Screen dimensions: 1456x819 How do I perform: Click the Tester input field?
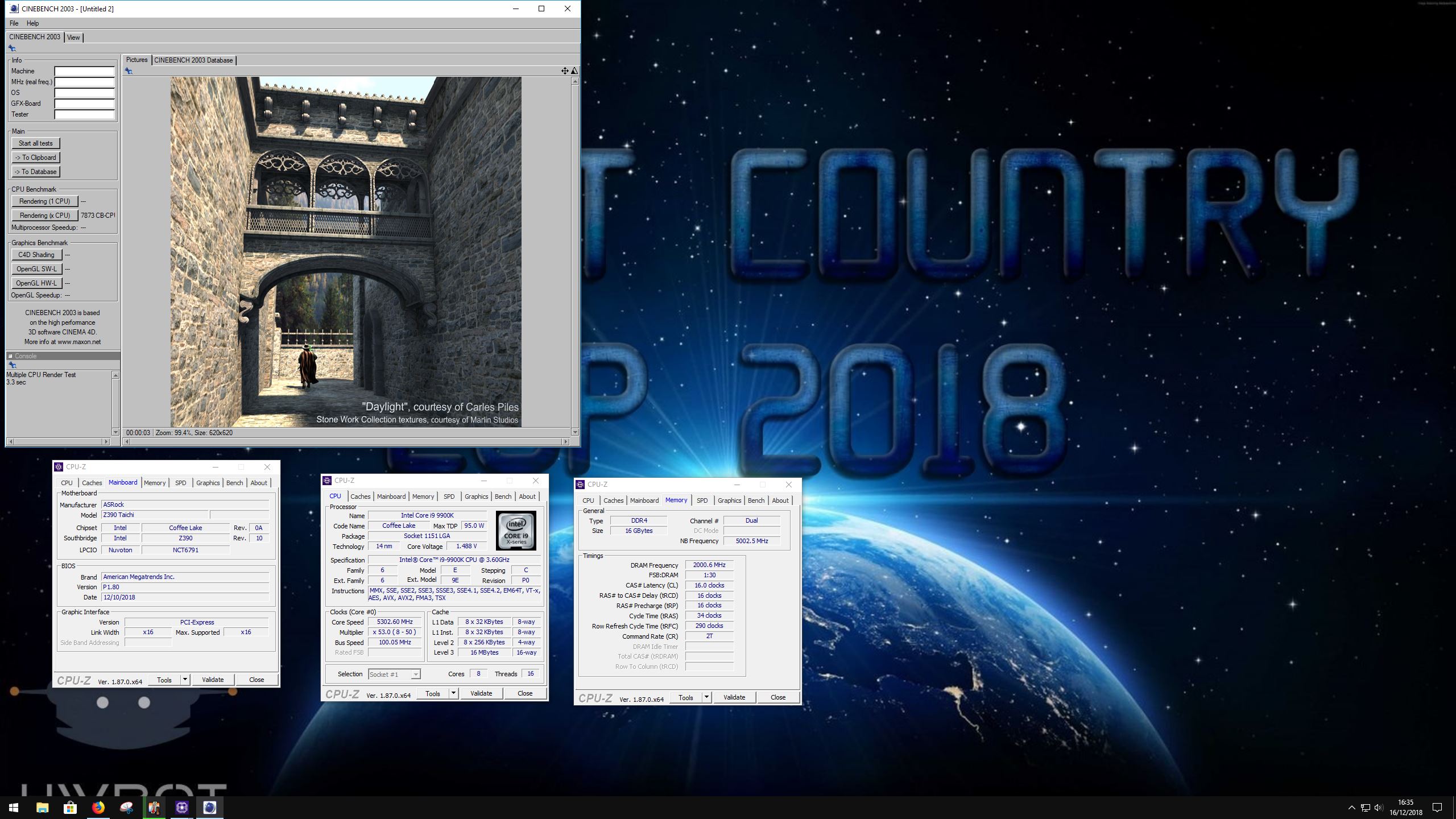[x=85, y=114]
